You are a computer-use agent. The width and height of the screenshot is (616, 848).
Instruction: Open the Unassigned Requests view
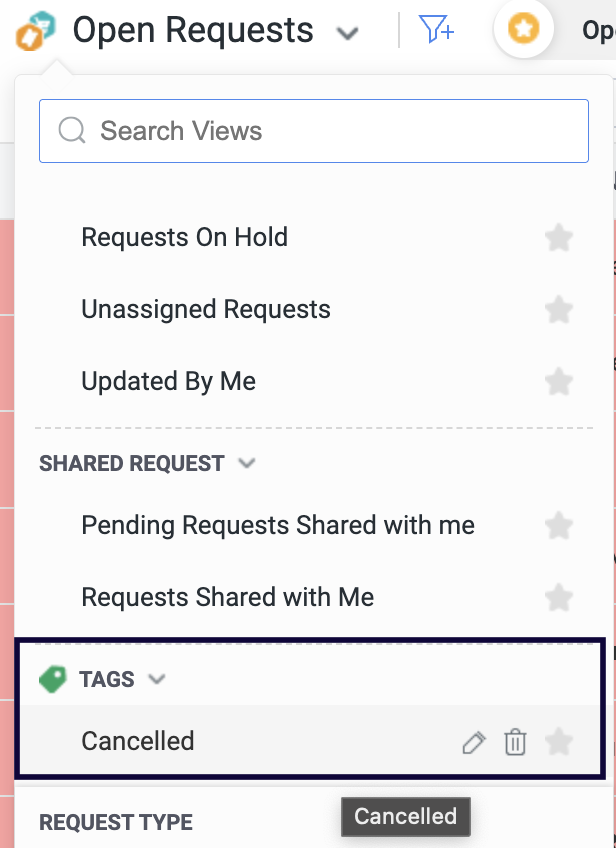[x=206, y=310]
